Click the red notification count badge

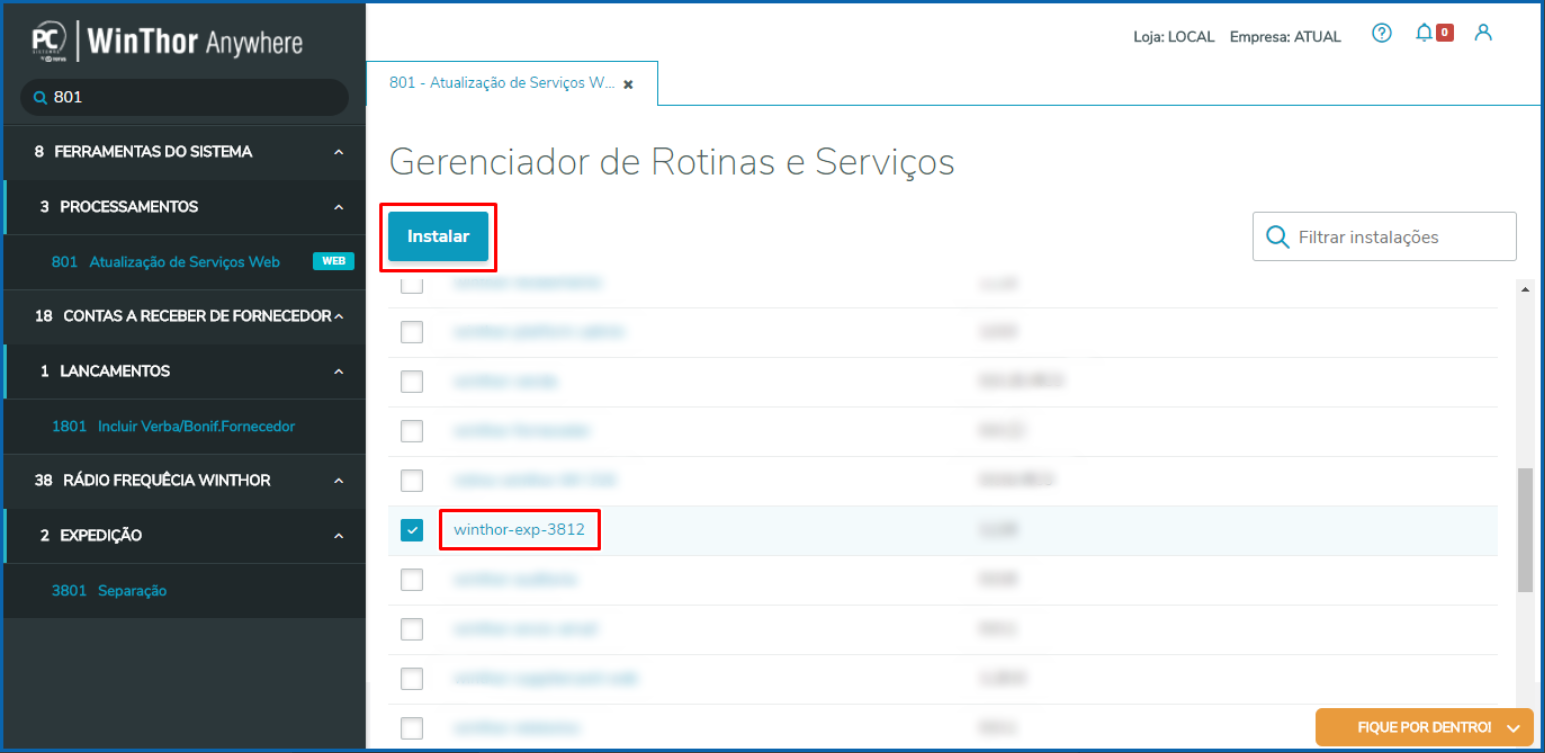pyautogui.click(x=1444, y=33)
